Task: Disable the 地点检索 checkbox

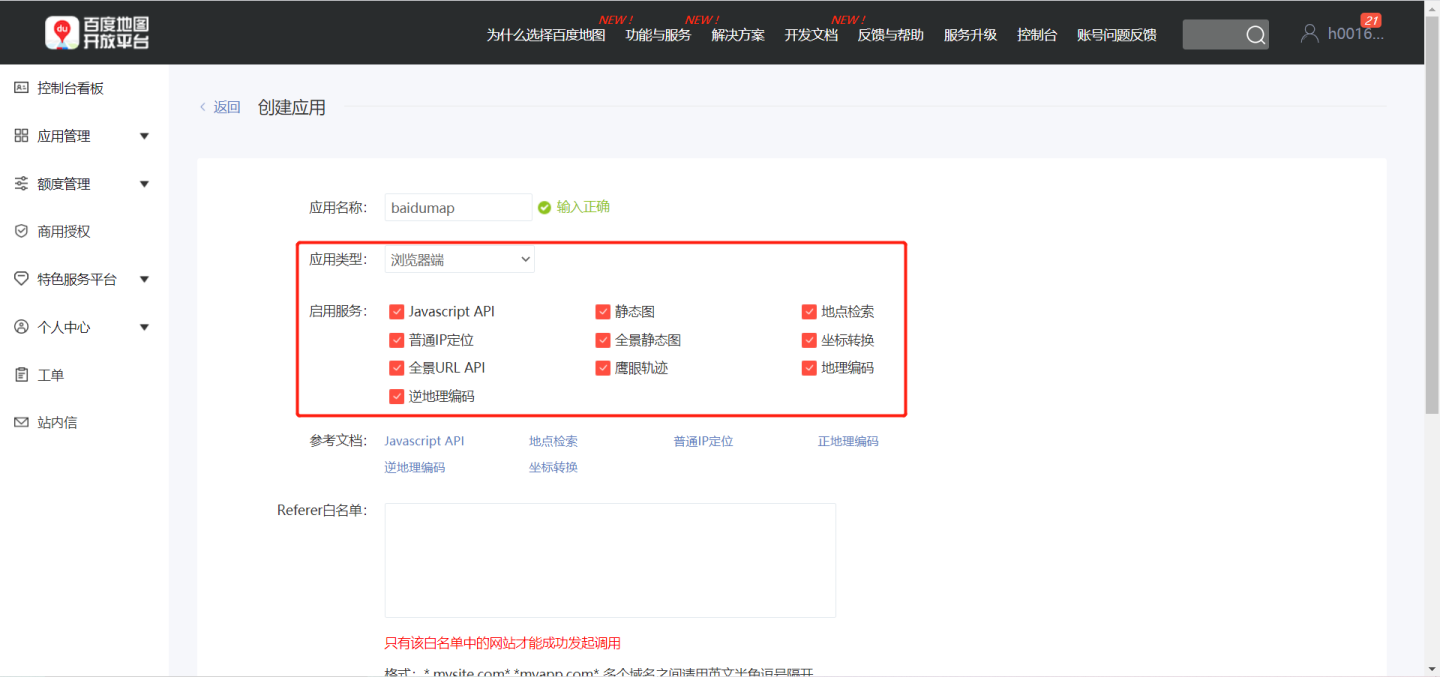Action: click(x=810, y=312)
